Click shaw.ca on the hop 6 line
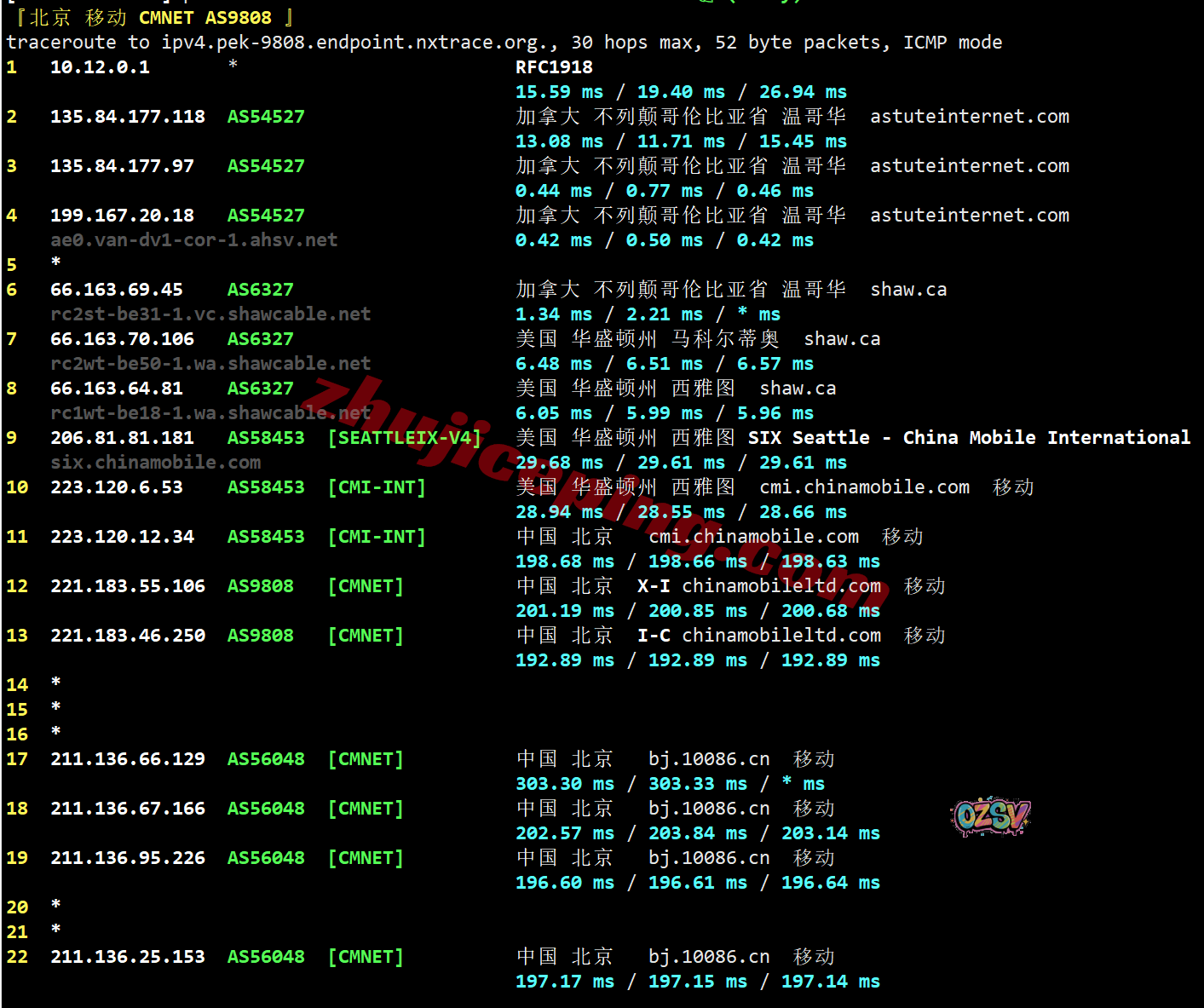Screen dimensions: 1204x1008 pyautogui.click(x=907, y=290)
